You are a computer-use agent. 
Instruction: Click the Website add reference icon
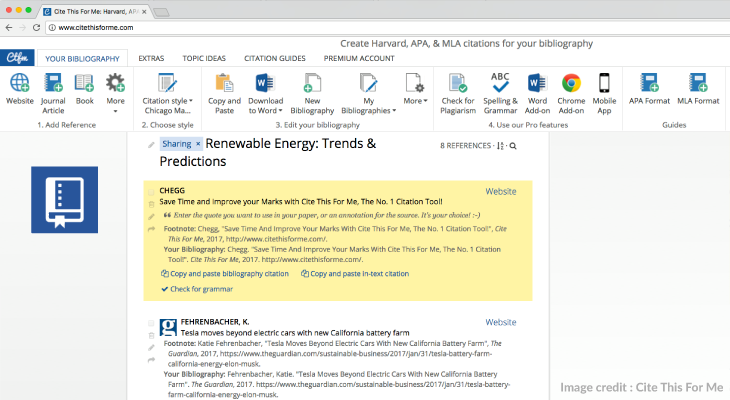20,83
